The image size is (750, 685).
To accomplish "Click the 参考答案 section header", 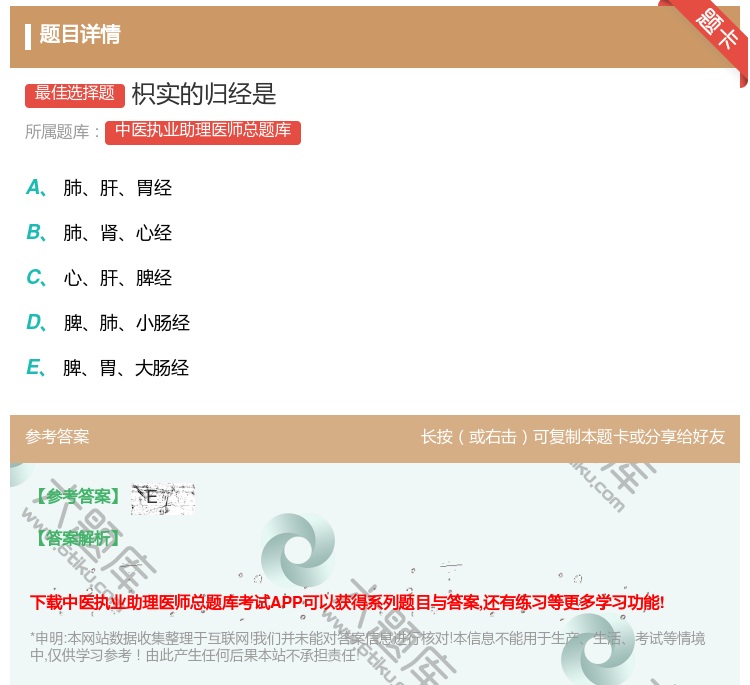I will (x=57, y=437).
